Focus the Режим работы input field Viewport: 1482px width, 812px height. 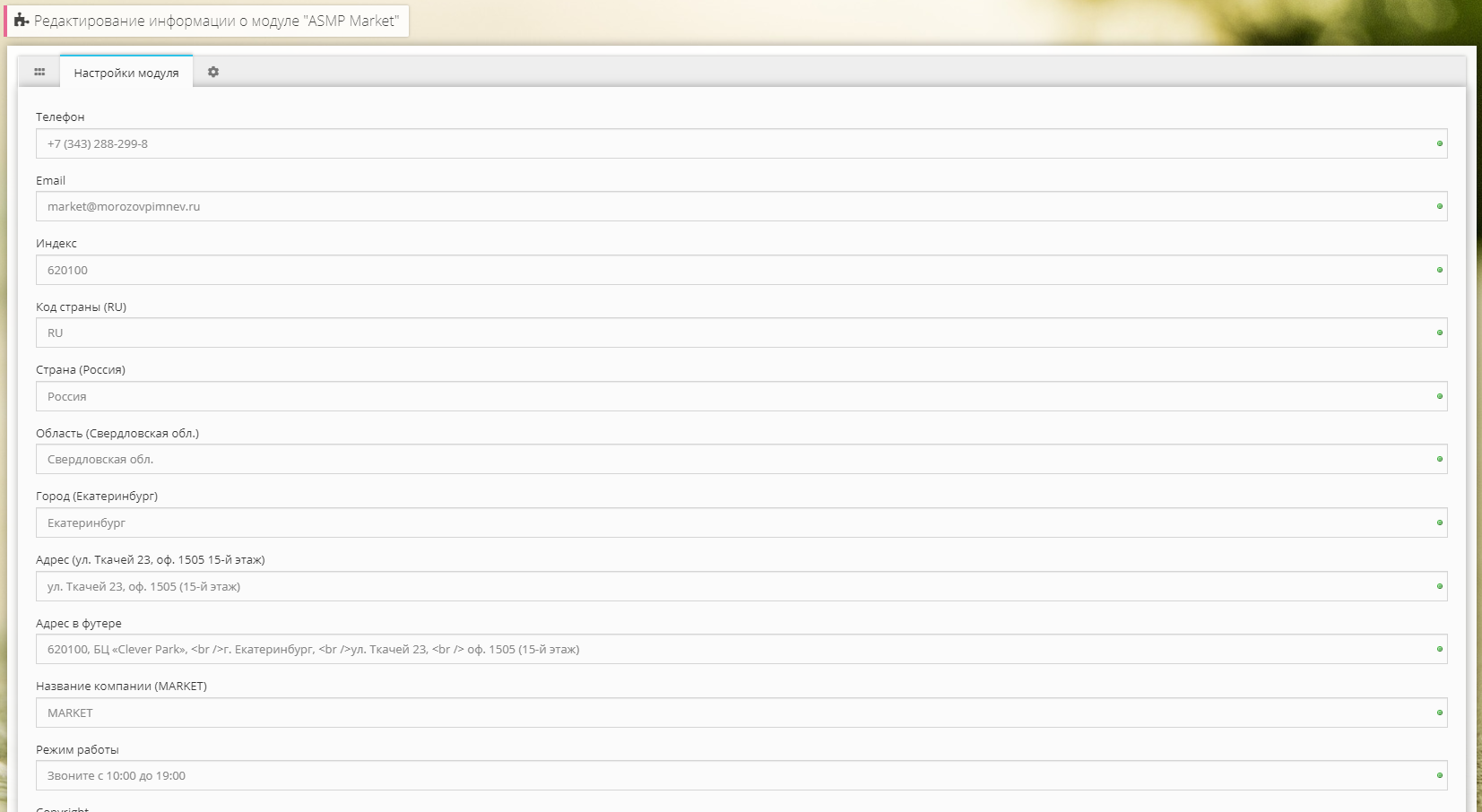(x=741, y=775)
